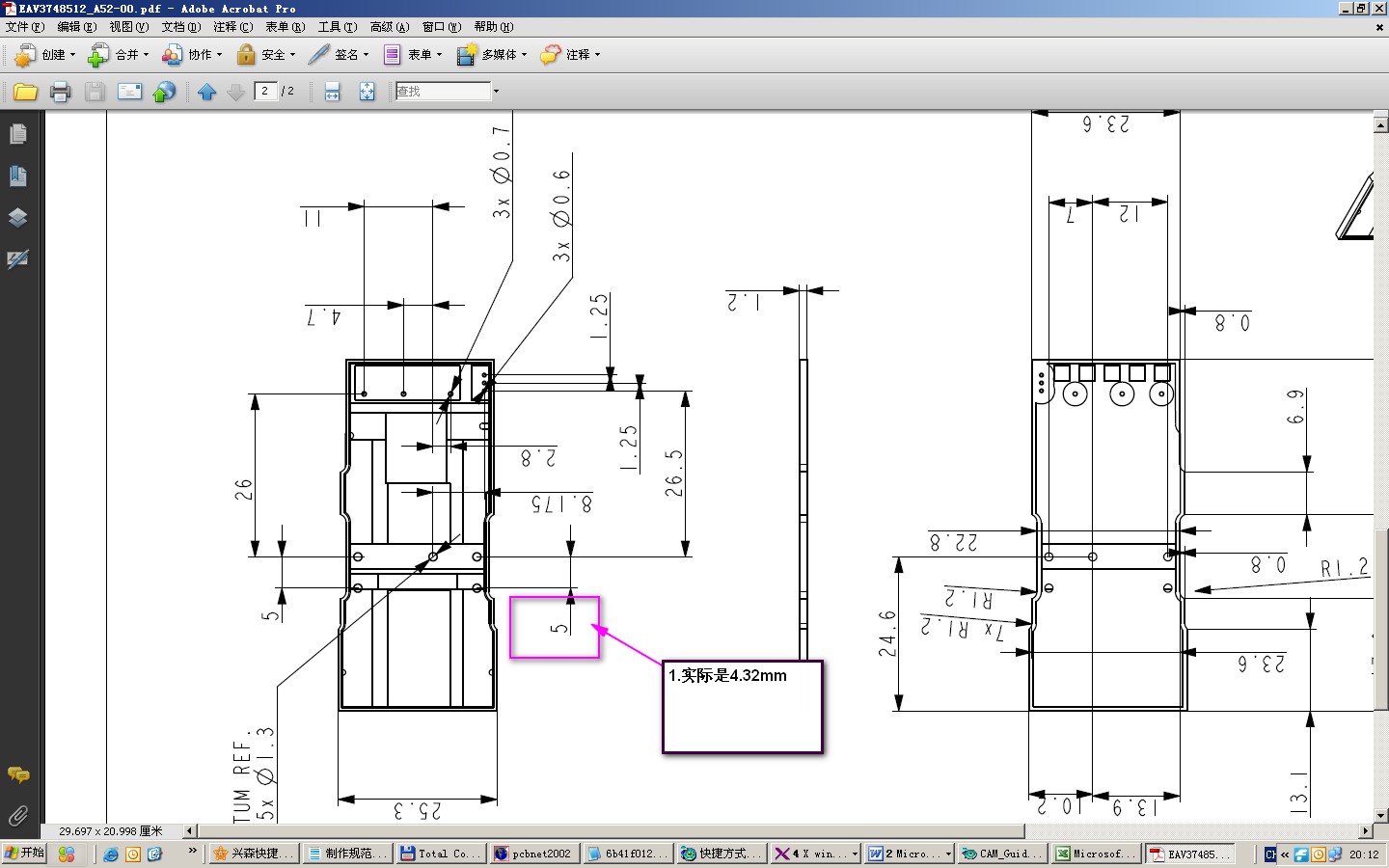This screenshot has height=868, width=1389.
Task: Open the 工具(T) menu
Action: [338, 27]
